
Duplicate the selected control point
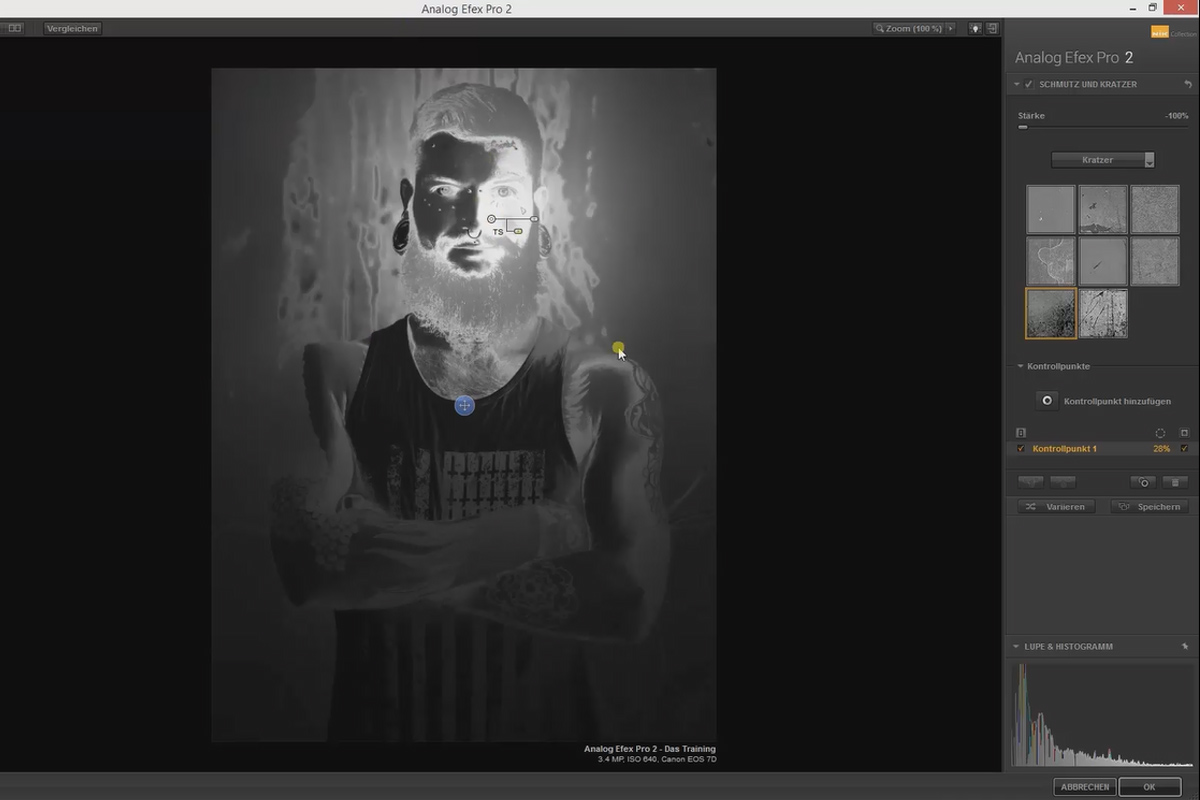[x=1144, y=482]
